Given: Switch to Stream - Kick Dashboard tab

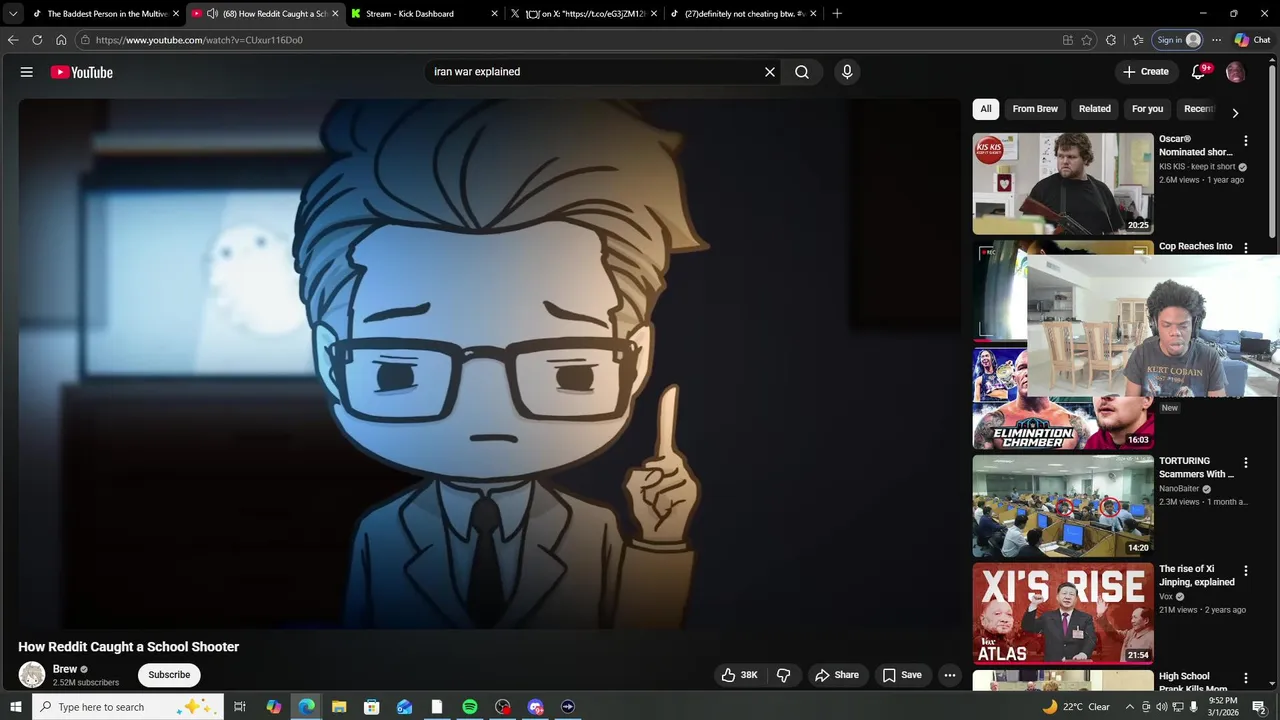Looking at the screenshot, I should (423, 13).
